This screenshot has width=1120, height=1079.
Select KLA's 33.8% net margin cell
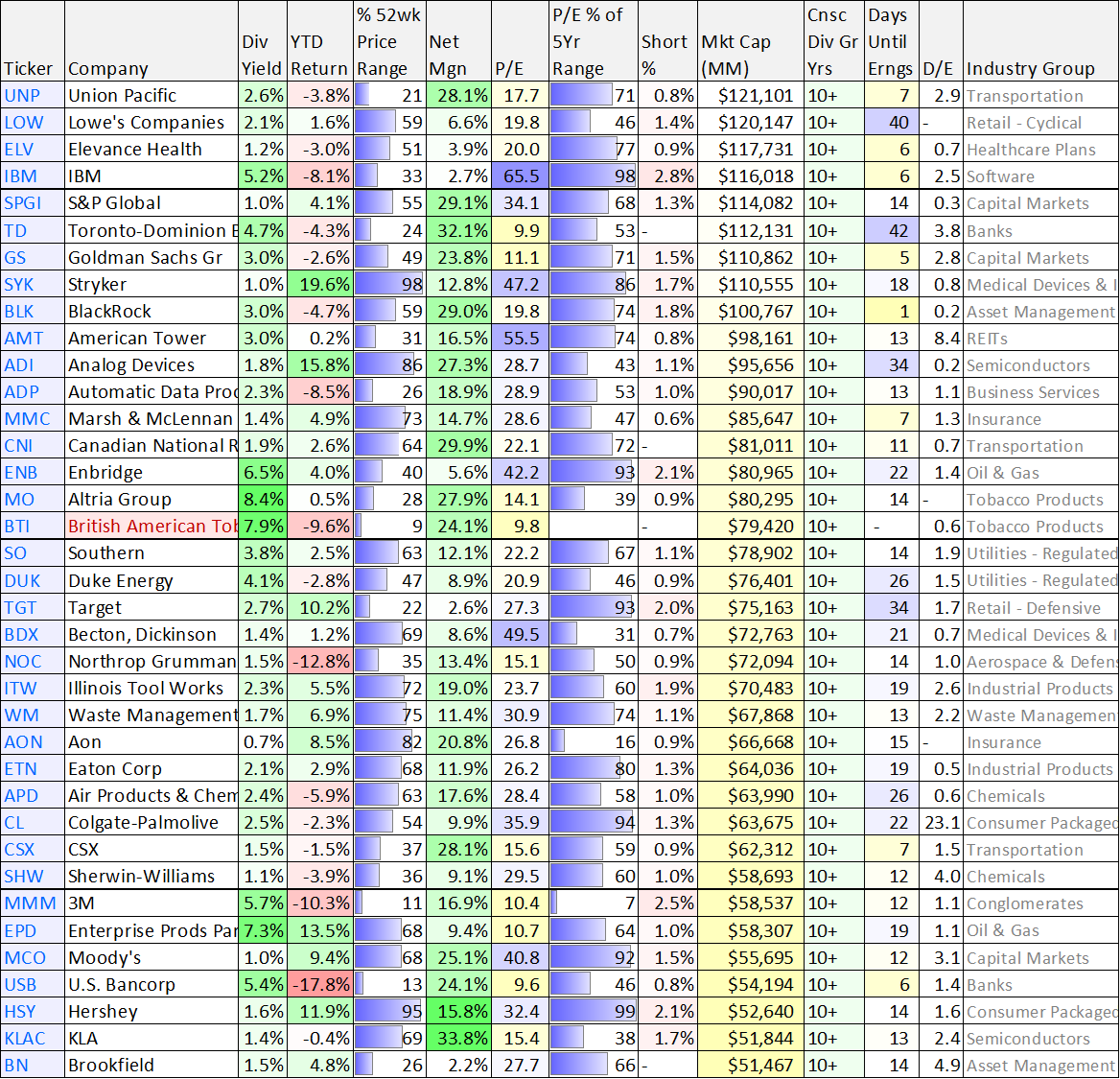(458, 1039)
